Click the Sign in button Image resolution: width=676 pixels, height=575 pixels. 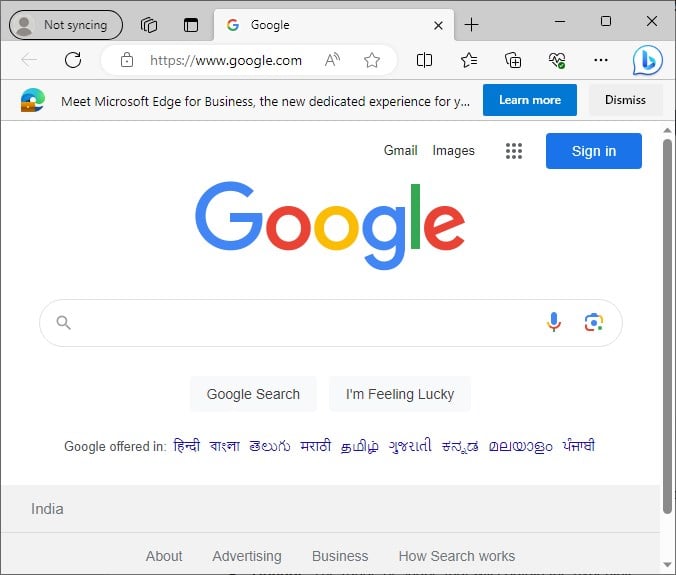coord(594,151)
